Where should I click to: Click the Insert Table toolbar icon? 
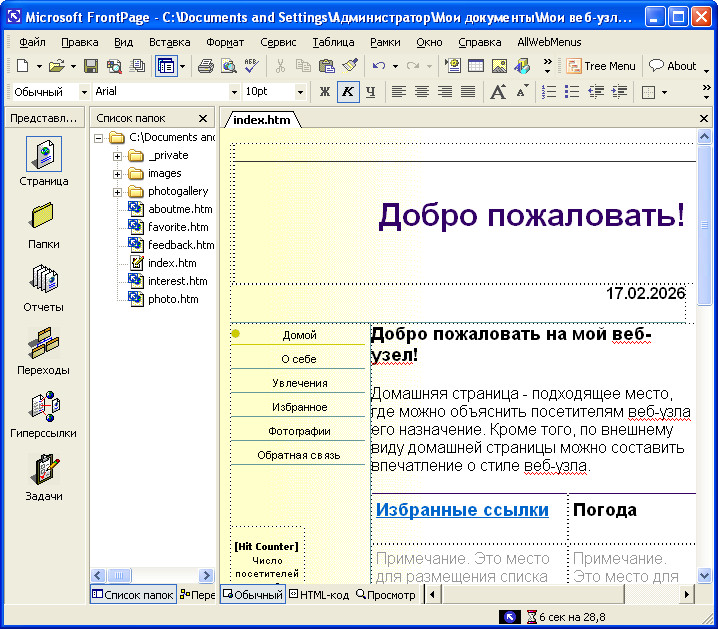476,66
